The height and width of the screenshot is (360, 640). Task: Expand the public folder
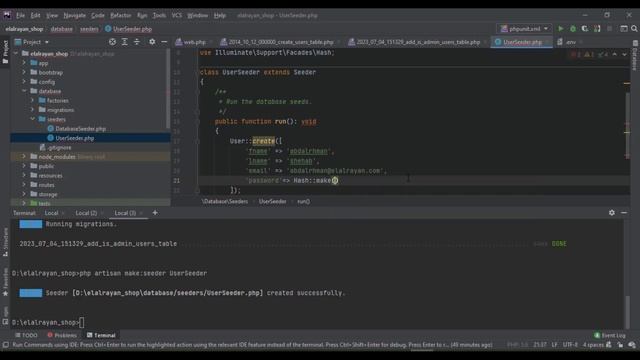(x=24, y=166)
